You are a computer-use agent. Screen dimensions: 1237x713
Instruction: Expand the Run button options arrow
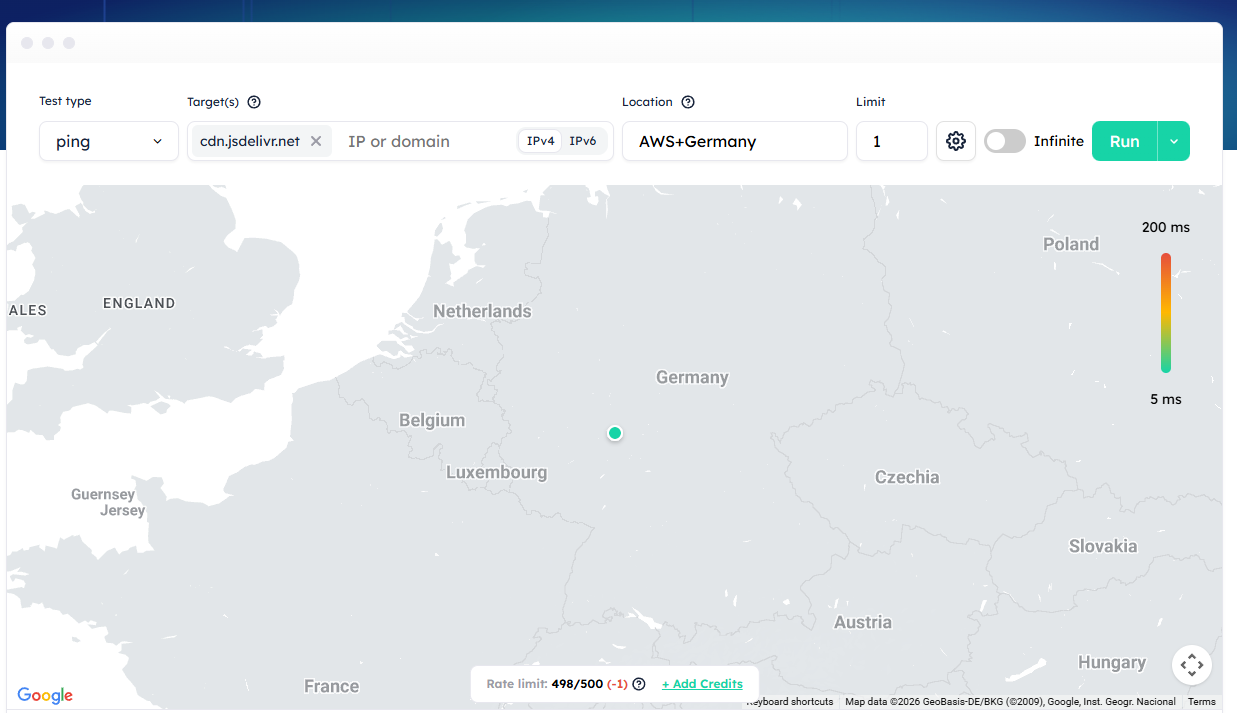point(1174,141)
